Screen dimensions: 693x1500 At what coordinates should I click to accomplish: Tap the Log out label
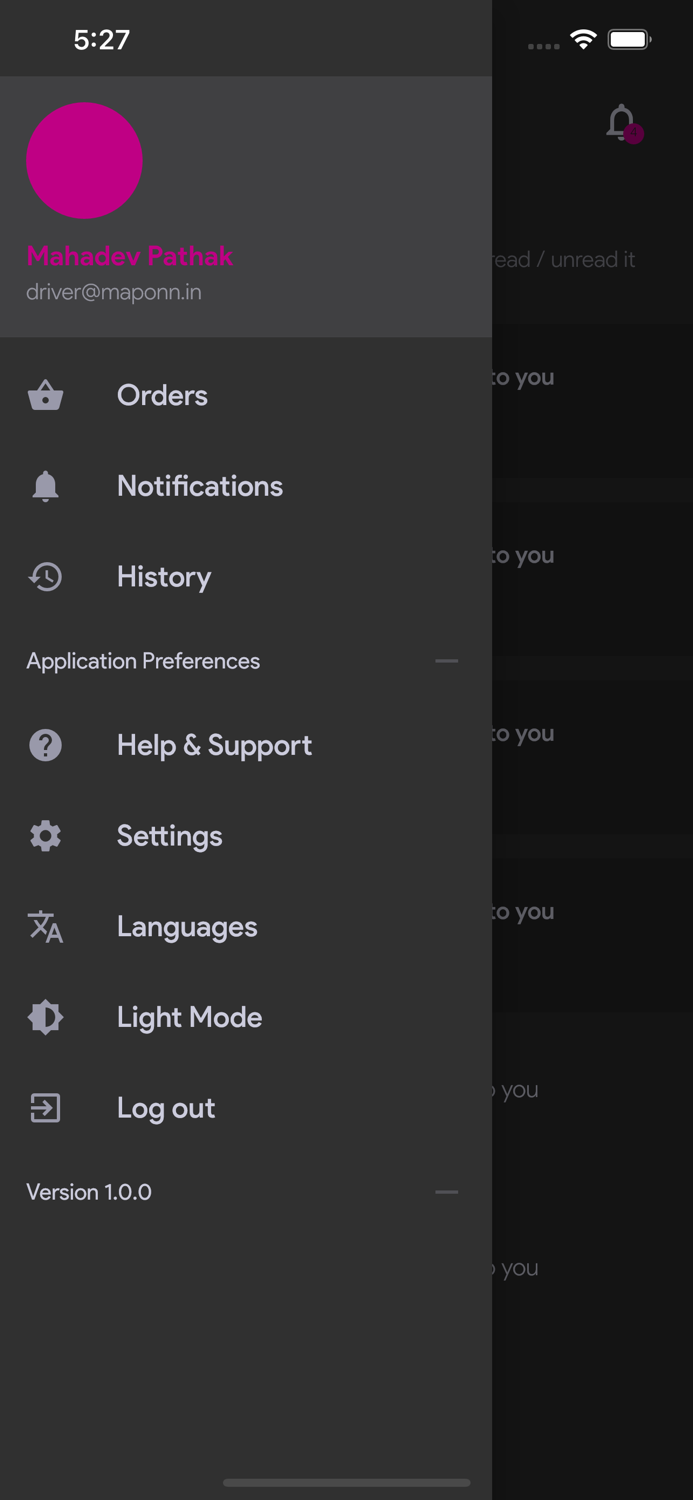[x=166, y=1108]
